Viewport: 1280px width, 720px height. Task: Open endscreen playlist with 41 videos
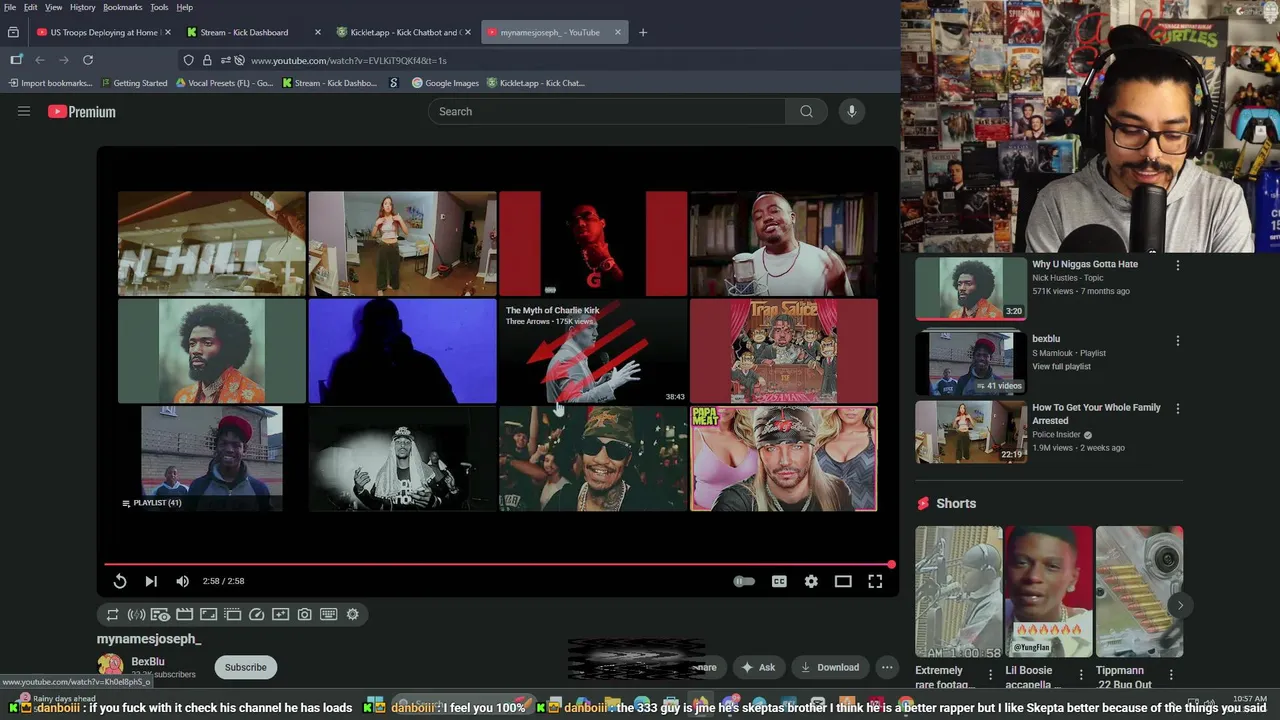[212, 459]
